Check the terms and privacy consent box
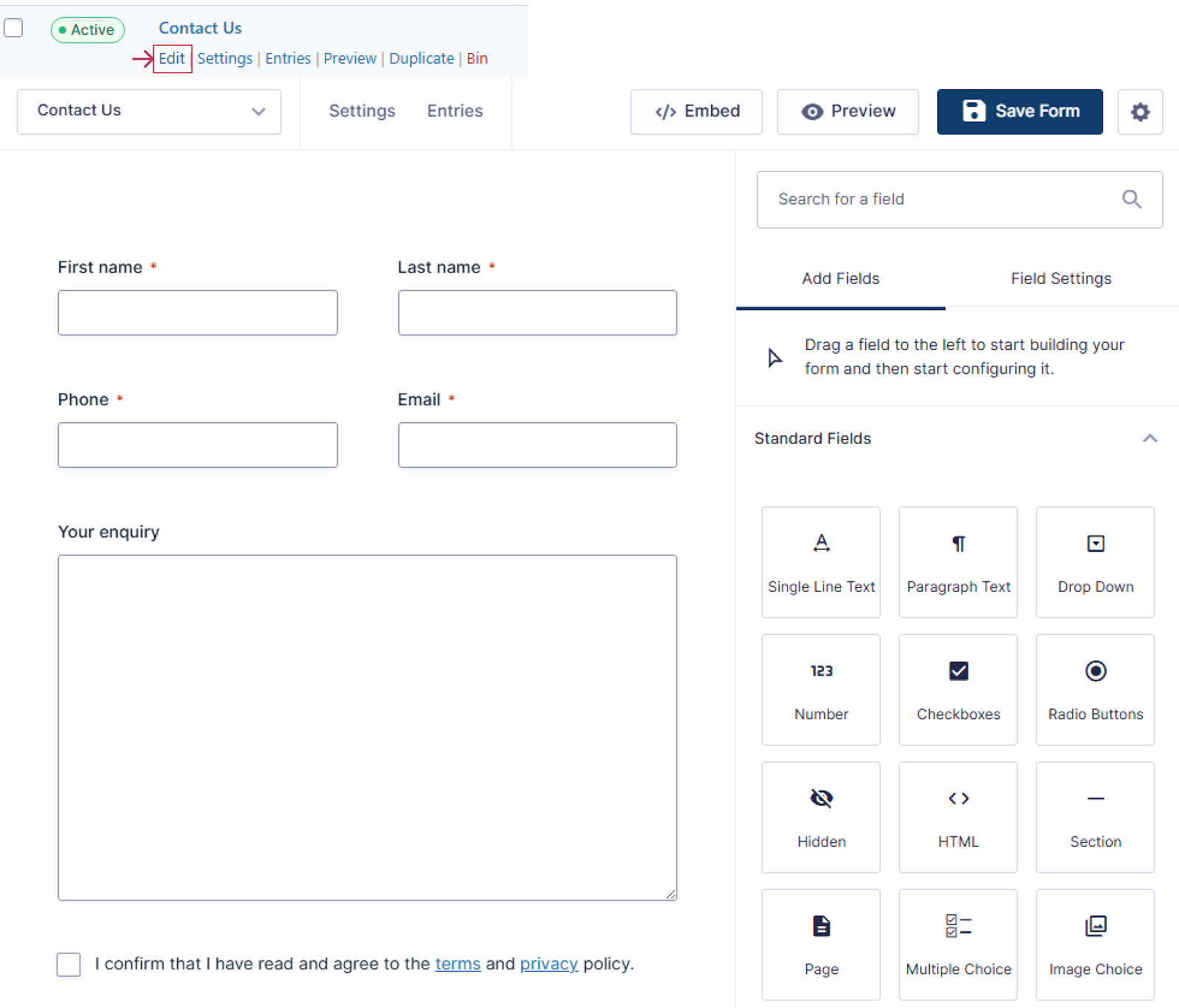1179x1008 pixels. pyautogui.click(x=69, y=964)
